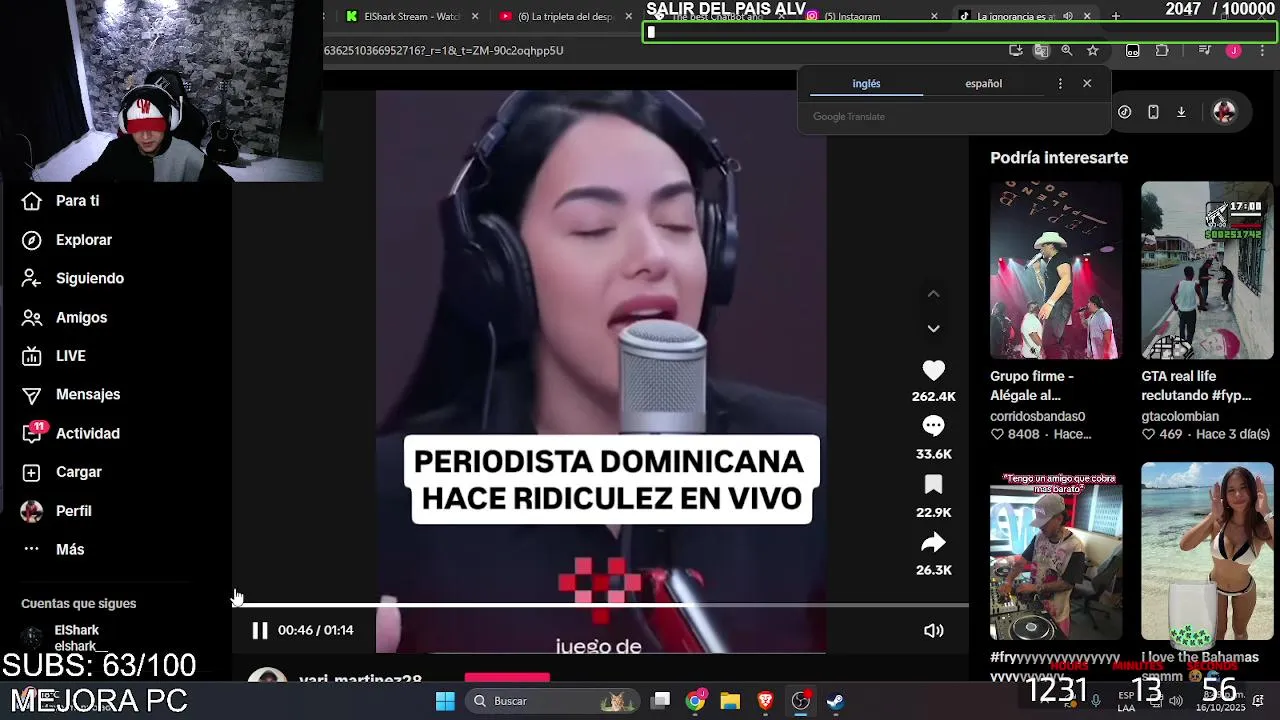Open Google Translate options menu
This screenshot has height=720, width=1280.
coord(1060,84)
